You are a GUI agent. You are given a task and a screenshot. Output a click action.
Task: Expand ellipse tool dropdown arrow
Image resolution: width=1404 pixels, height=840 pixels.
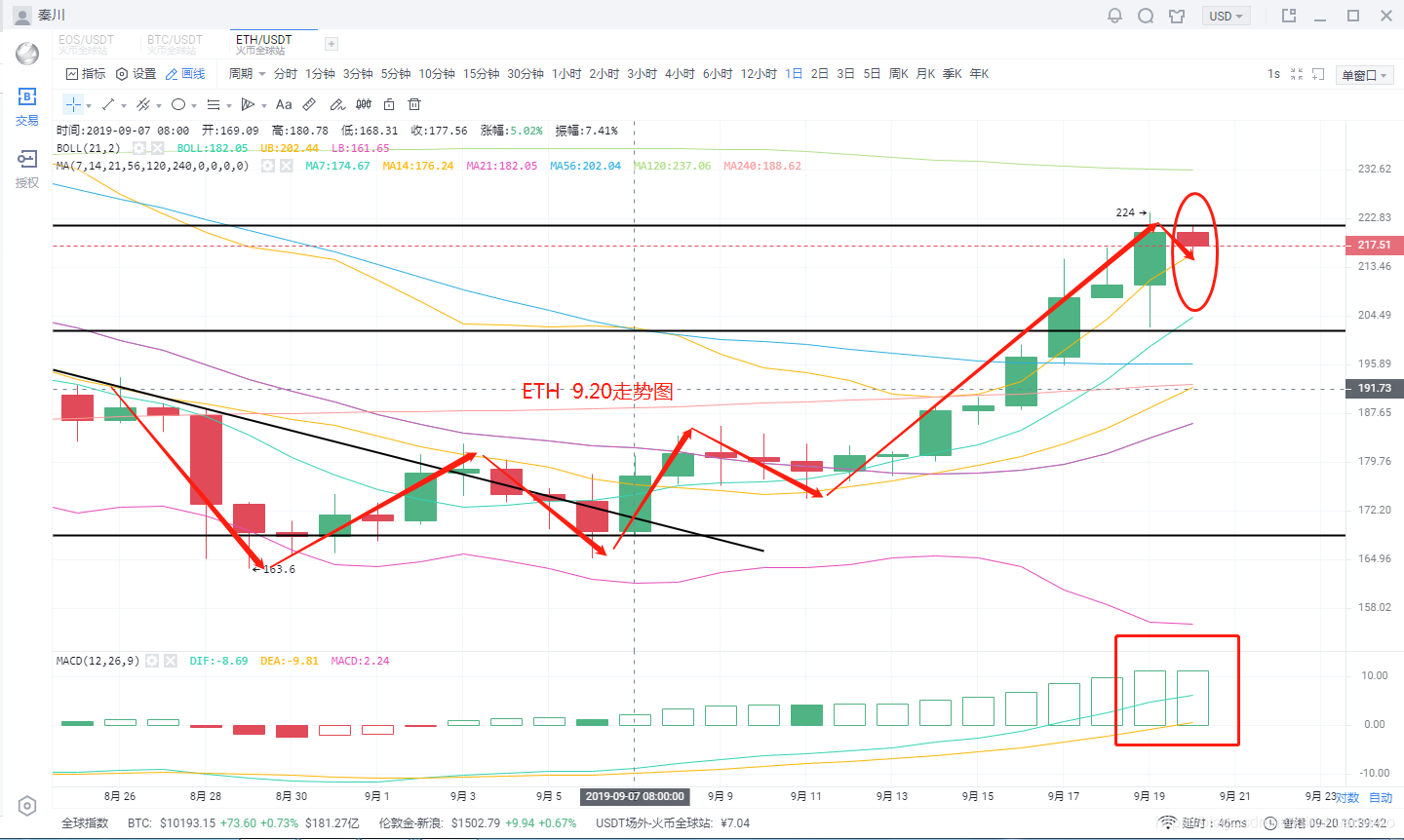click(194, 106)
